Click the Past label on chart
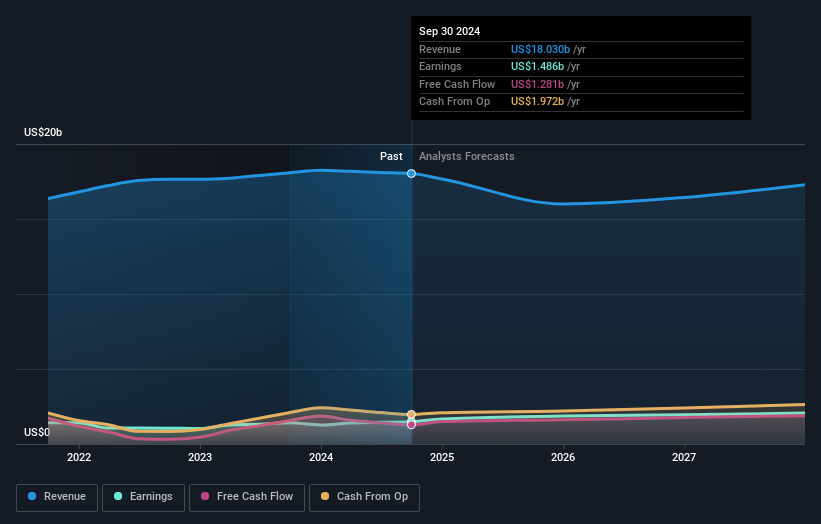This screenshot has width=821, height=524. pos(391,156)
